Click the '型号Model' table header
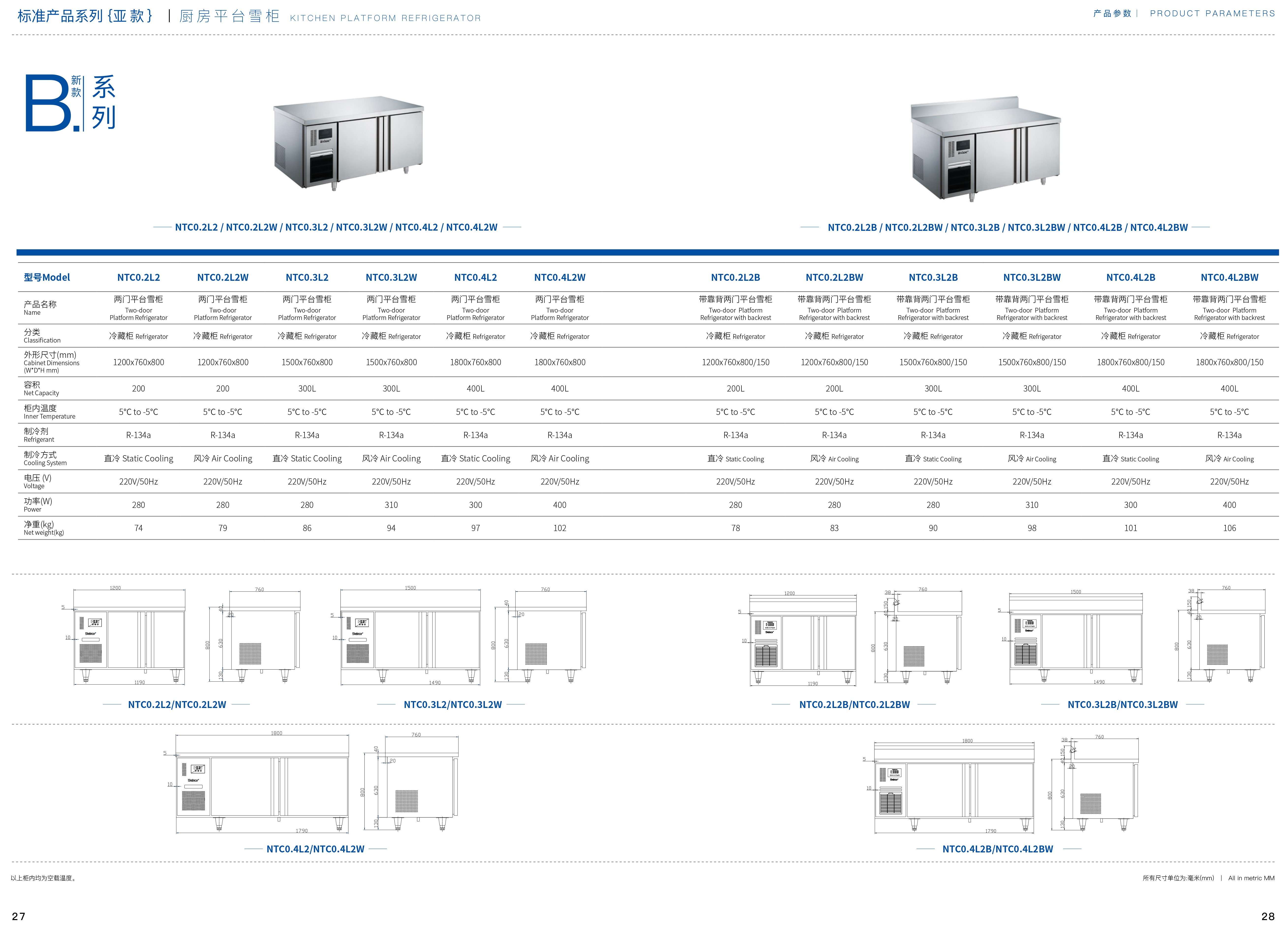 click(x=47, y=277)
